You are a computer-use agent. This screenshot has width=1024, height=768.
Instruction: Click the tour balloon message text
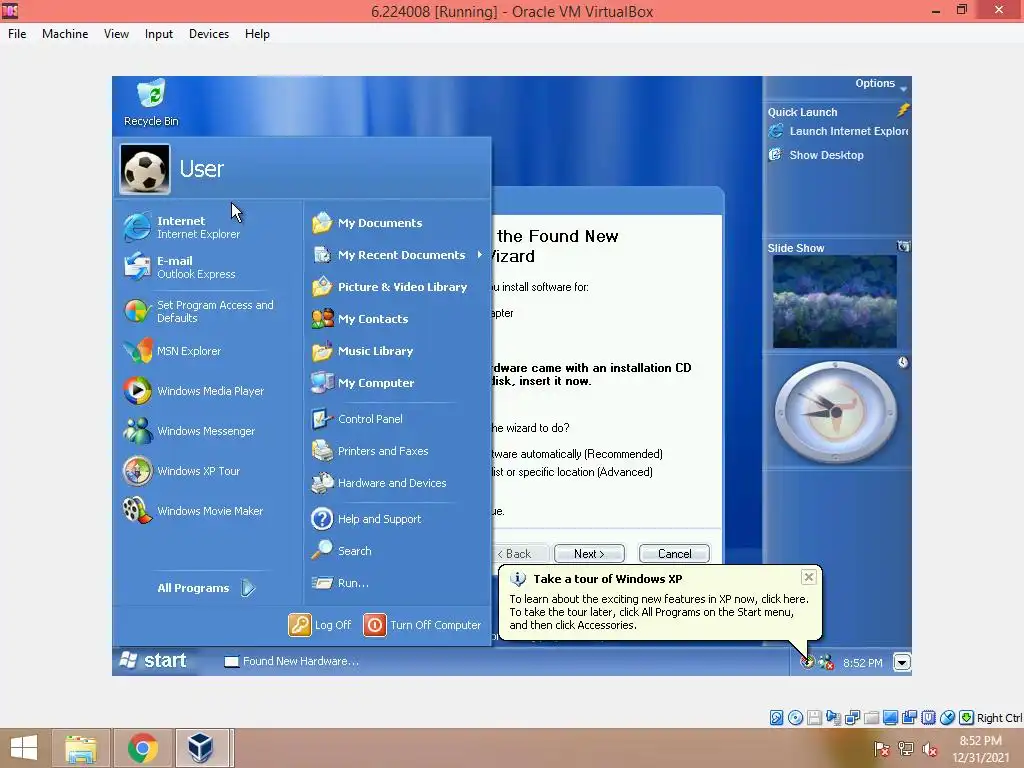click(x=659, y=612)
